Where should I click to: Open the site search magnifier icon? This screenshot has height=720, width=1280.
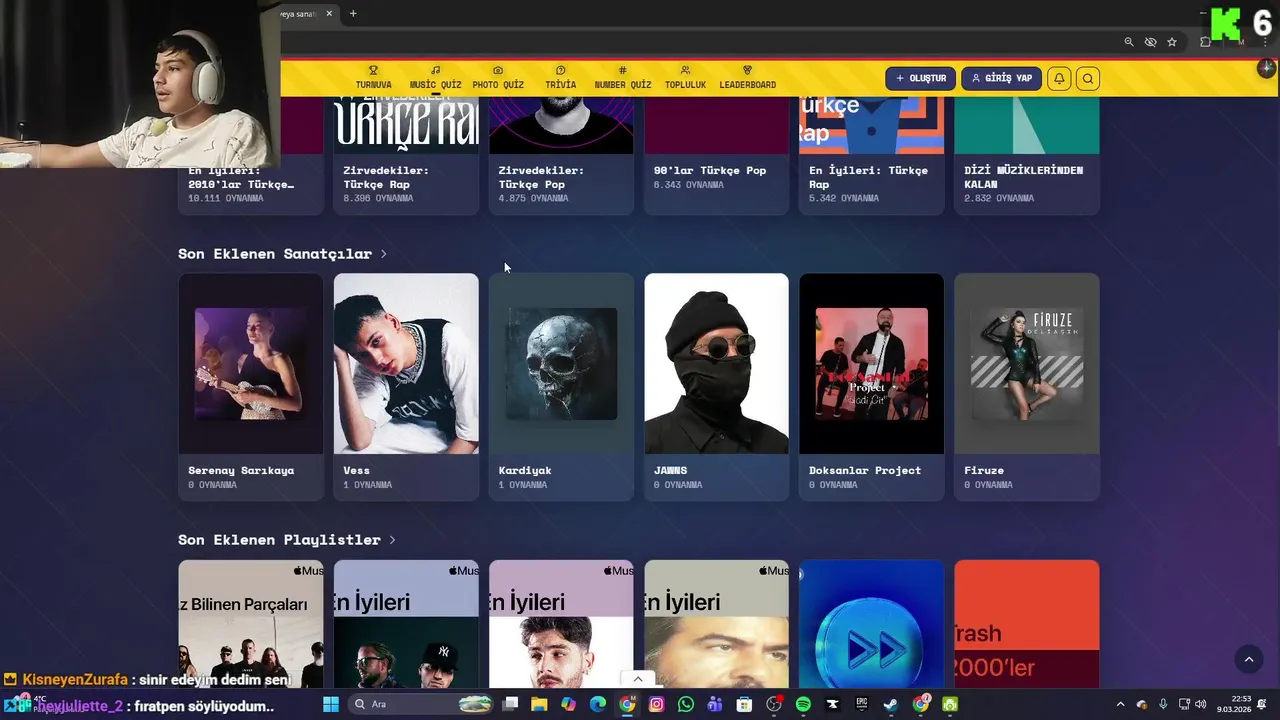1088,78
